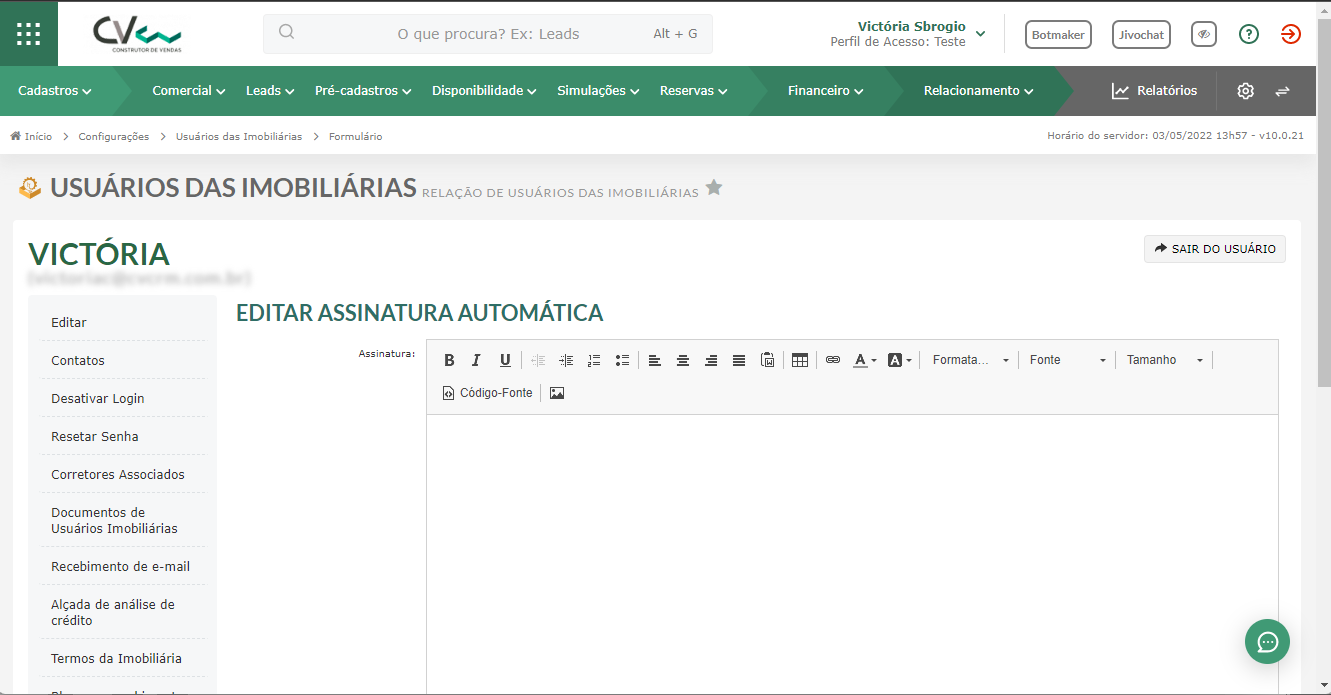The width and height of the screenshot is (1331, 695).
Task: Click inside the signature text area
Action: [852, 555]
